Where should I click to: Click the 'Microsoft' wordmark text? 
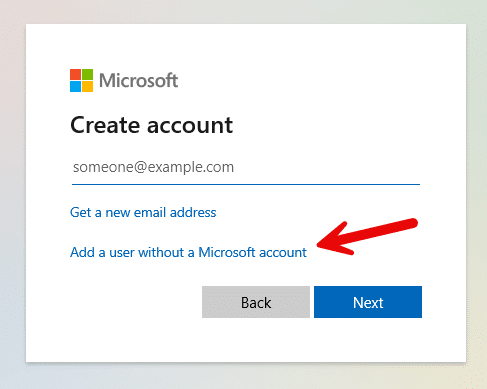(x=138, y=81)
